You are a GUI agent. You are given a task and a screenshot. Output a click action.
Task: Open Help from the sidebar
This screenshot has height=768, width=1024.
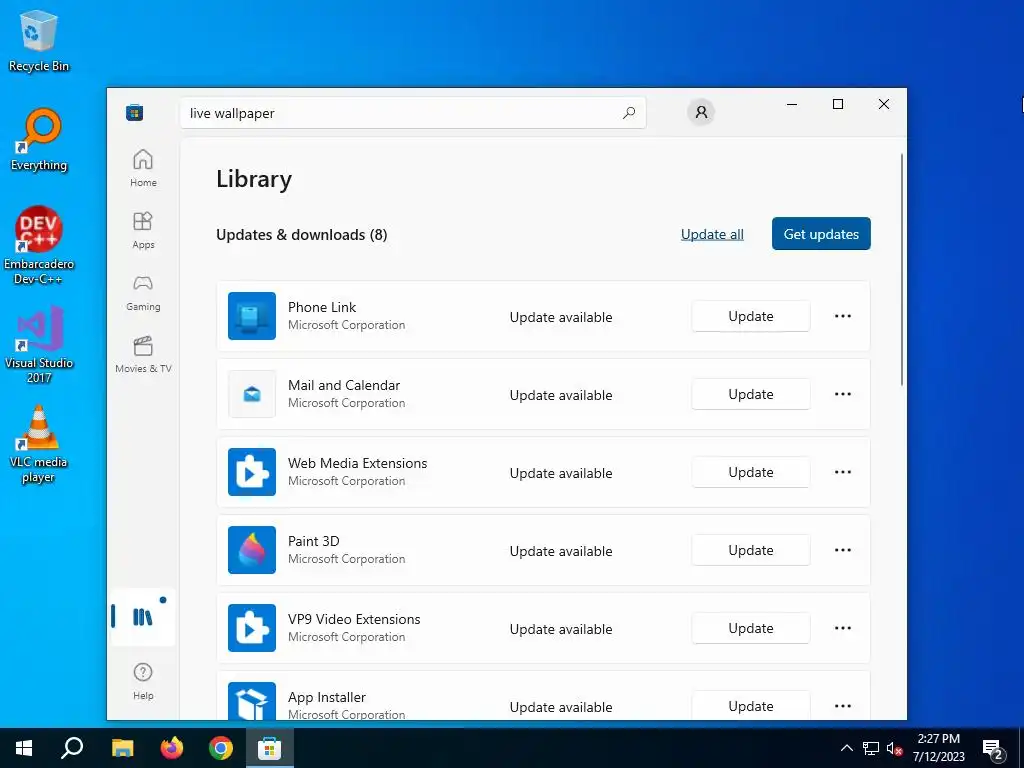click(x=143, y=681)
